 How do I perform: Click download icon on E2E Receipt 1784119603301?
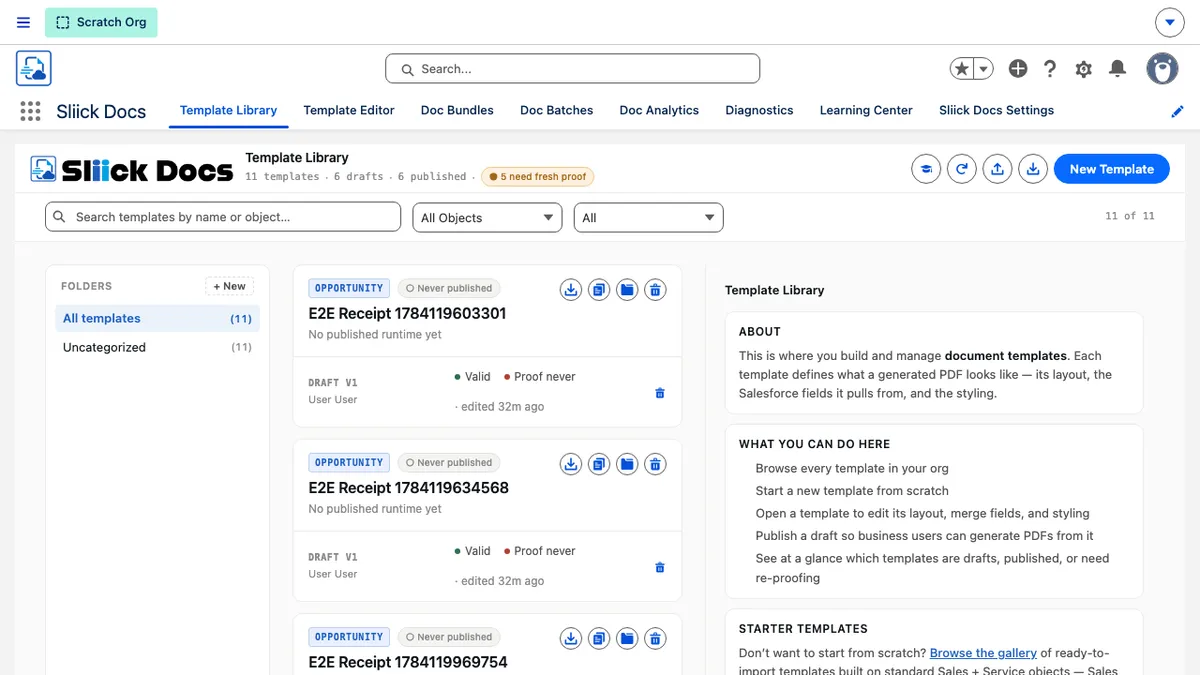571,290
